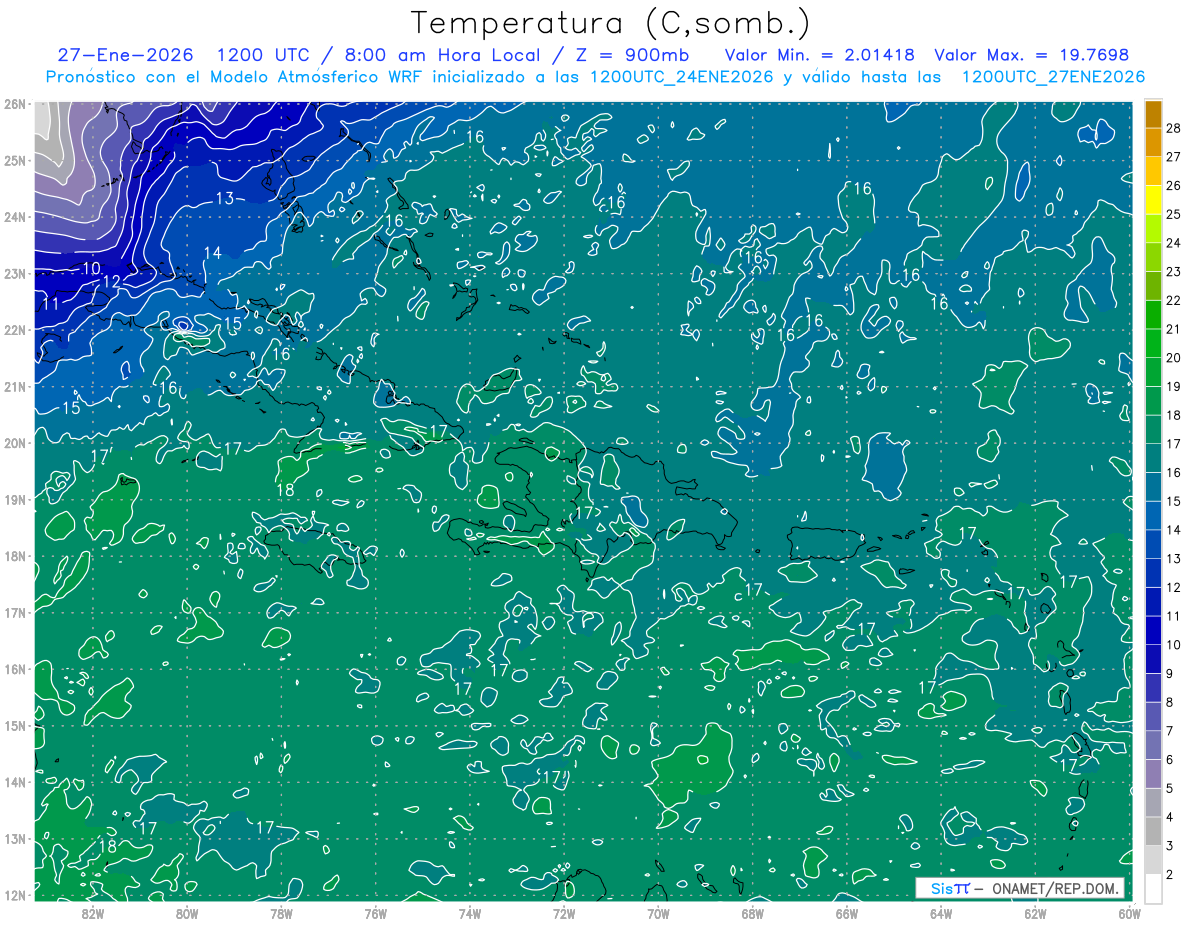1200x927 pixels.
Task: Click the 18N latitude axis label
Action: (14, 555)
